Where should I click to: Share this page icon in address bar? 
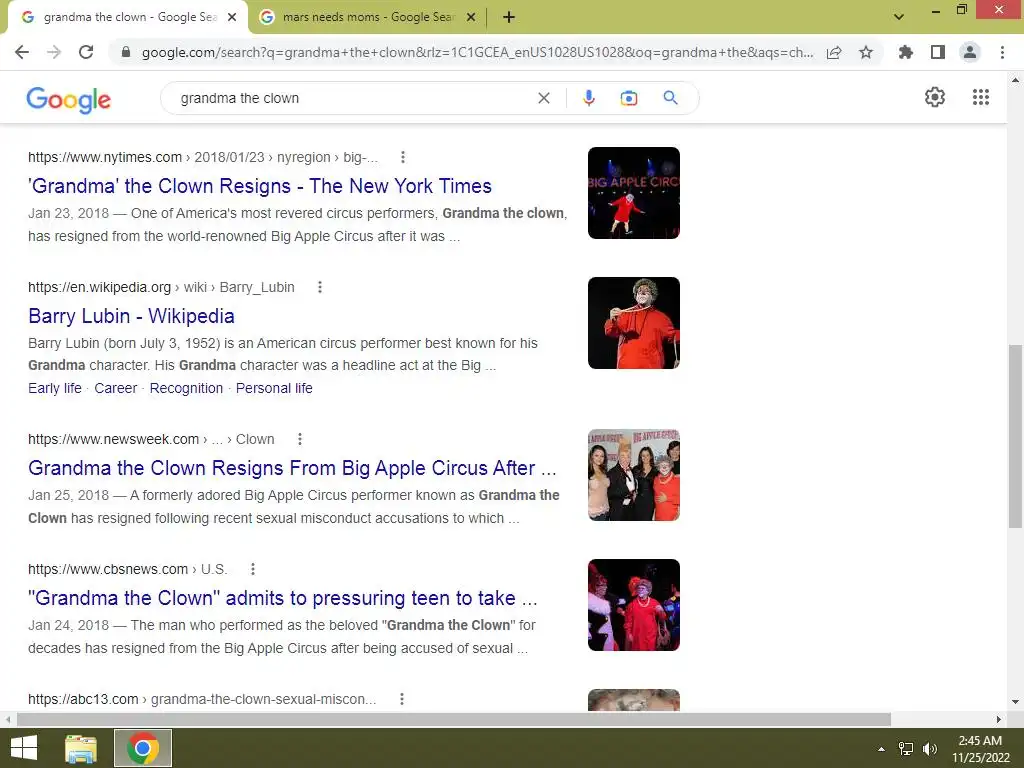834,52
